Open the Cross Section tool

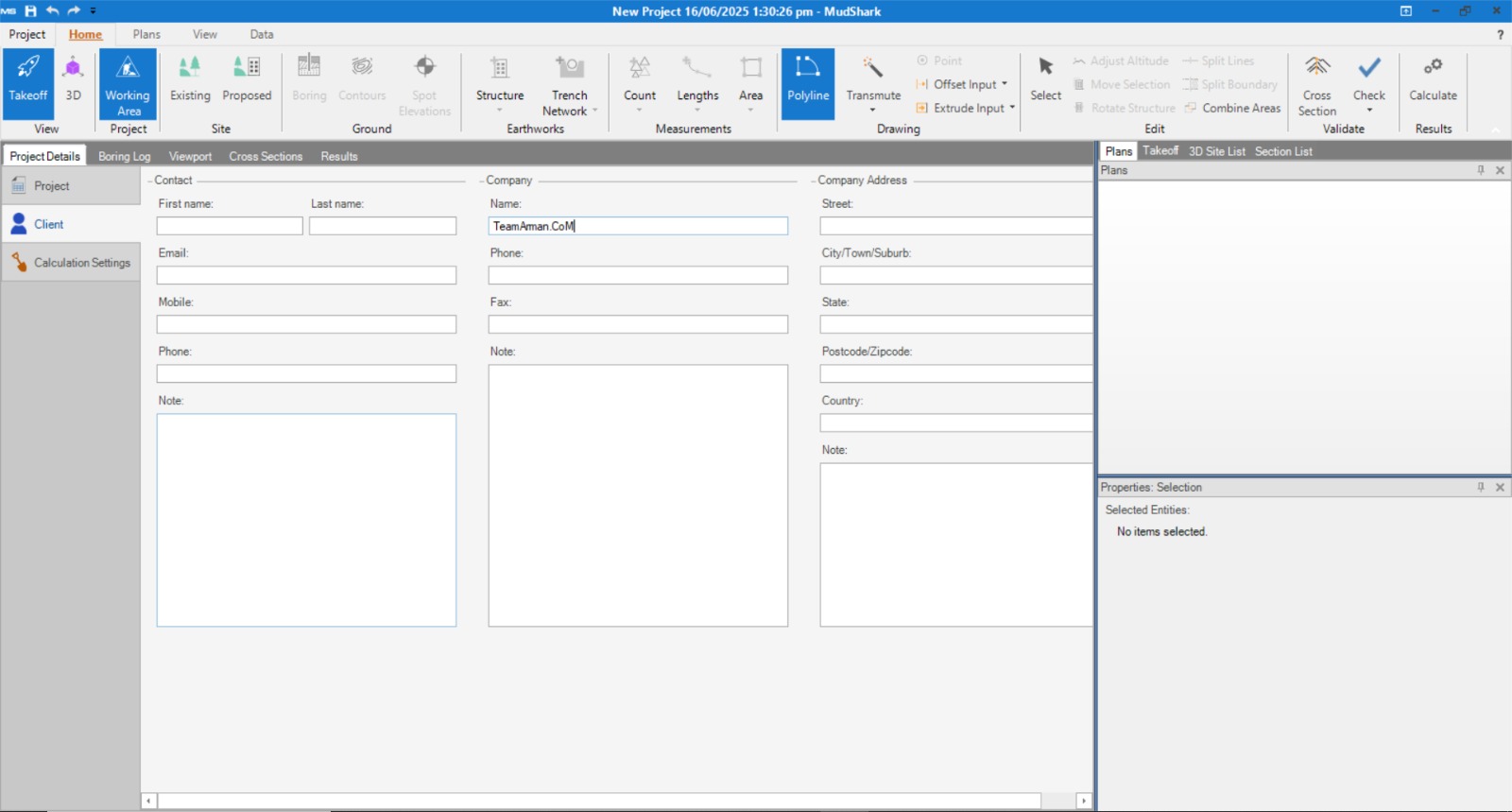click(1317, 84)
